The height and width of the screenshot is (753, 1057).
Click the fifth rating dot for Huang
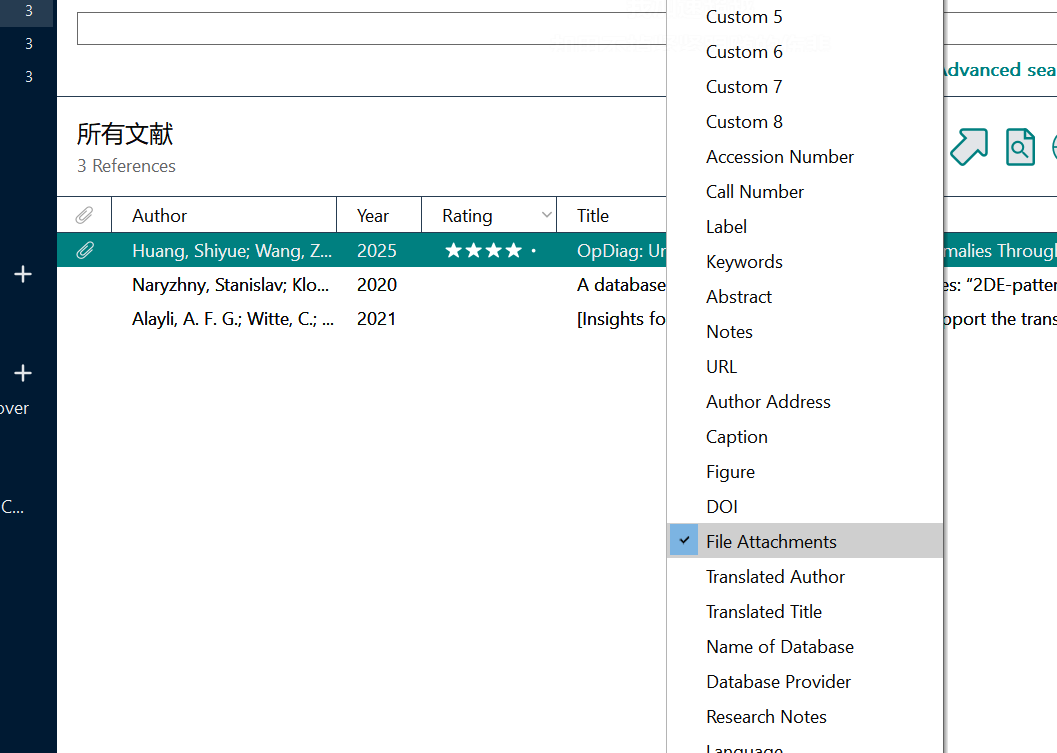tap(533, 251)
